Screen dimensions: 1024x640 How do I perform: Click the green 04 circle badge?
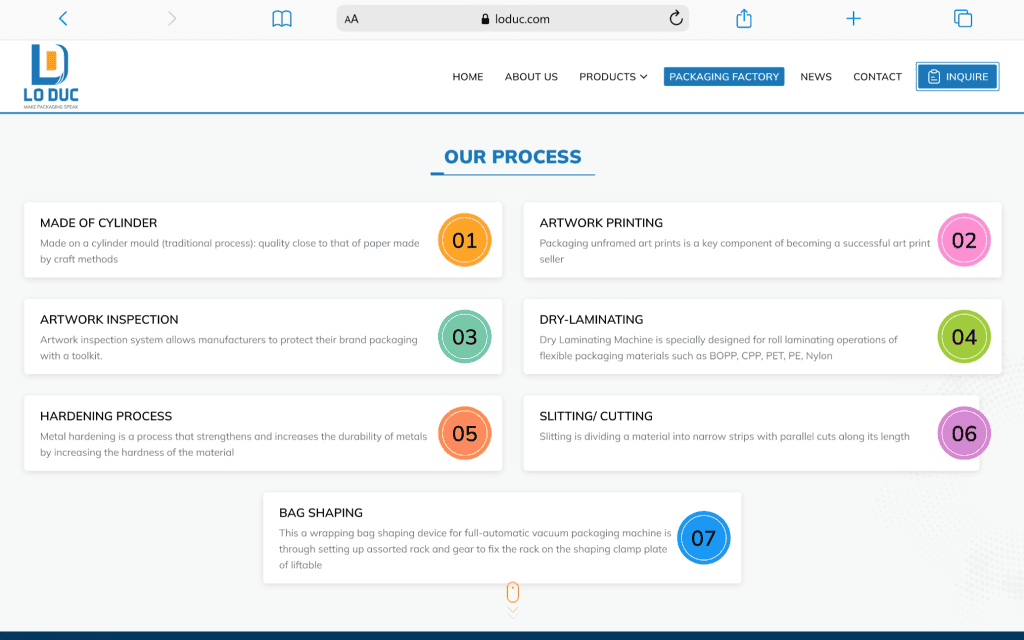pos(964,337)
